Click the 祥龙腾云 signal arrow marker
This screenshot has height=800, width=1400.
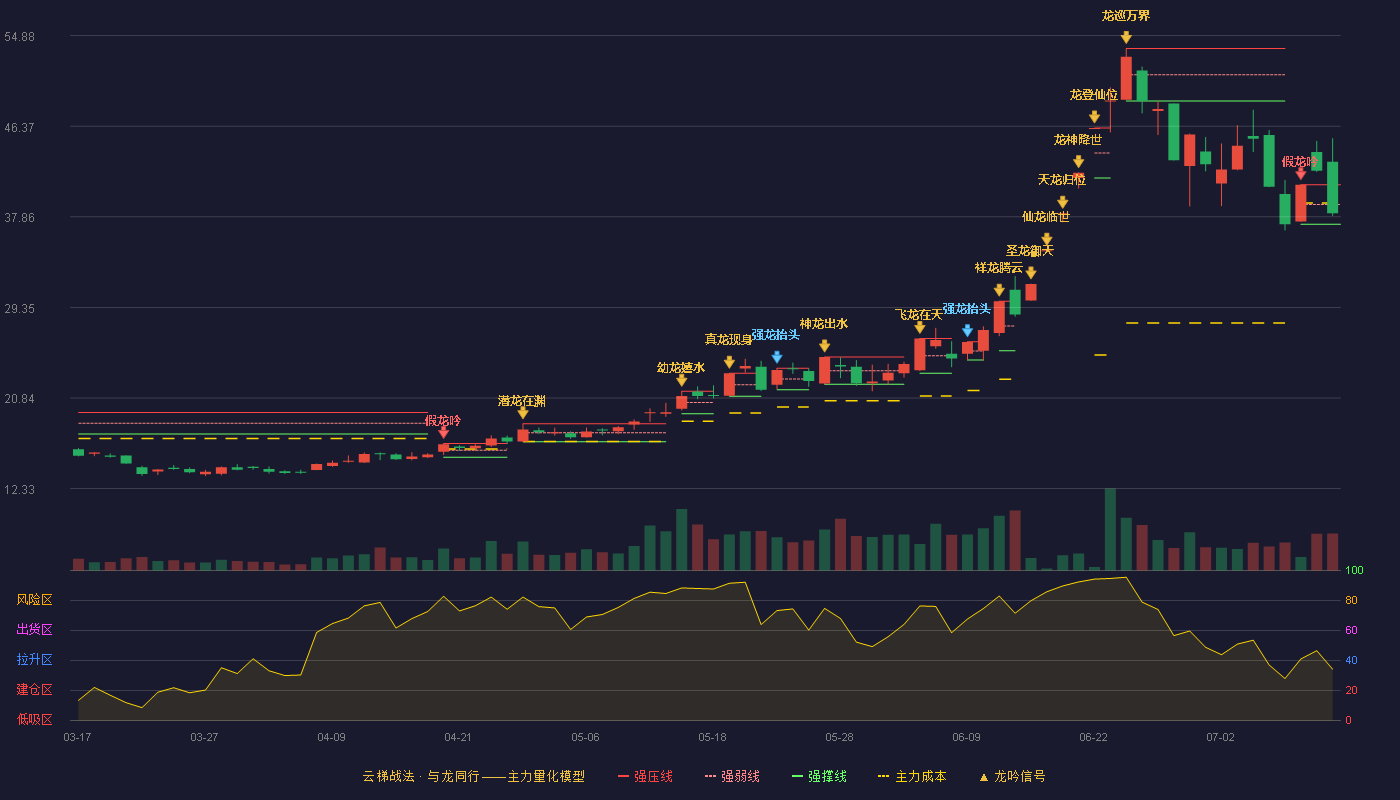pos(999,290)
